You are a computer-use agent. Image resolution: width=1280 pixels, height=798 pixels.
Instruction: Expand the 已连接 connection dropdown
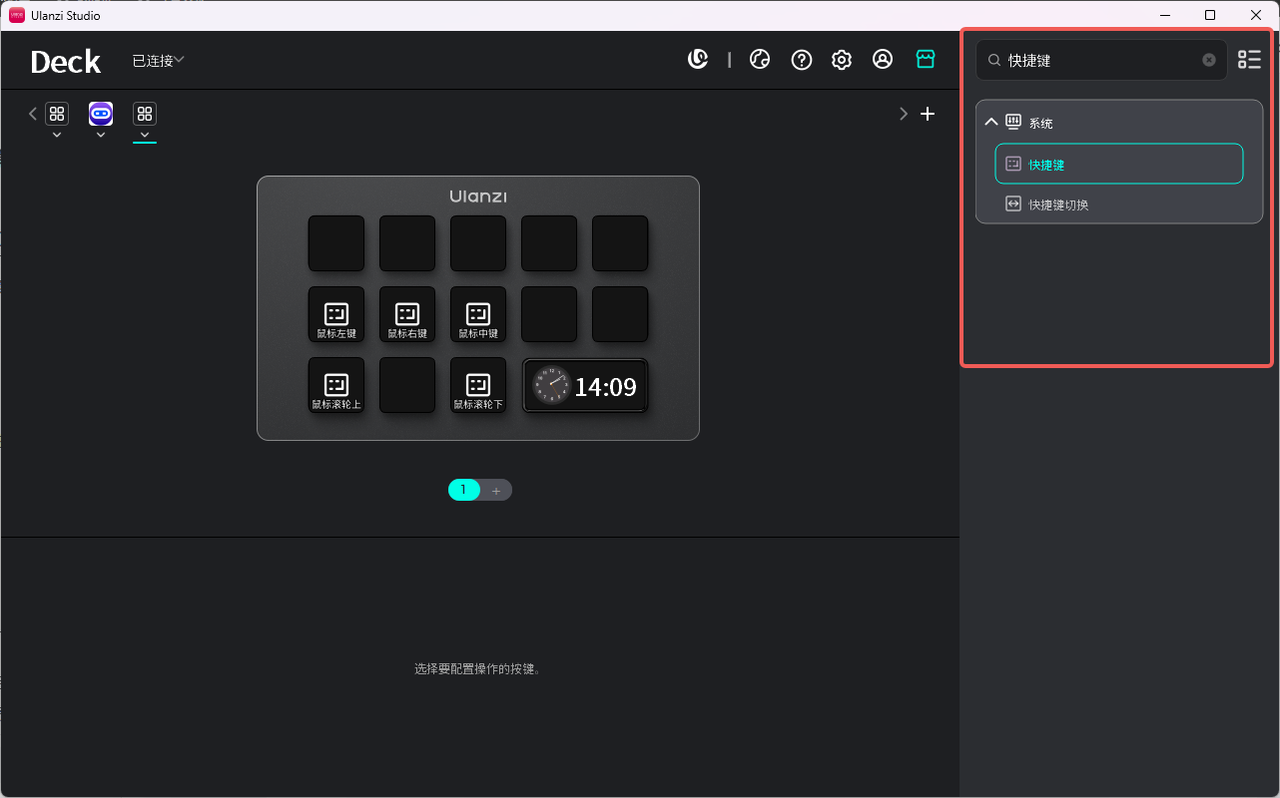pyautogui.click(x=158, y=61)
